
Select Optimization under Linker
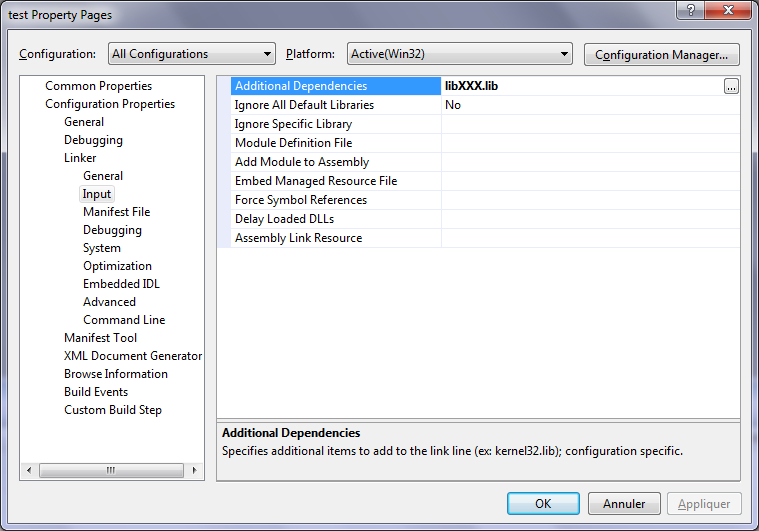(117, 266)
